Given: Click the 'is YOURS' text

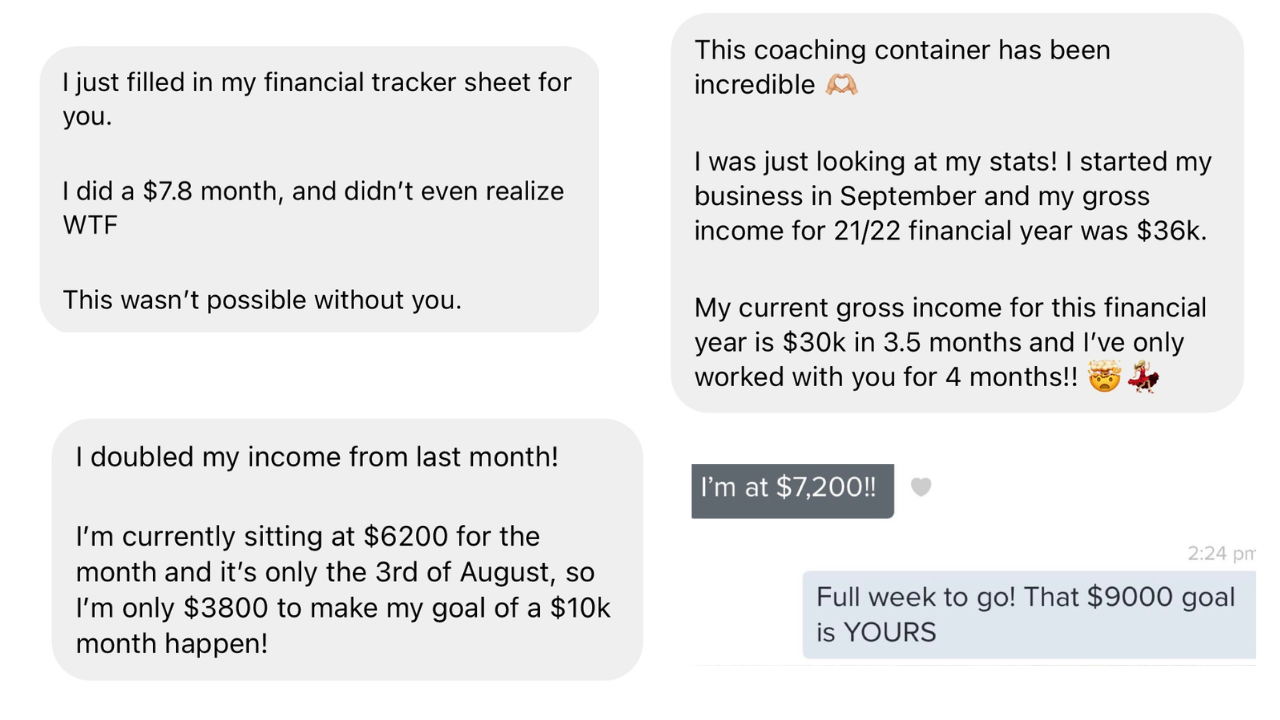Looking at the screenshot, I should (876, 633).
